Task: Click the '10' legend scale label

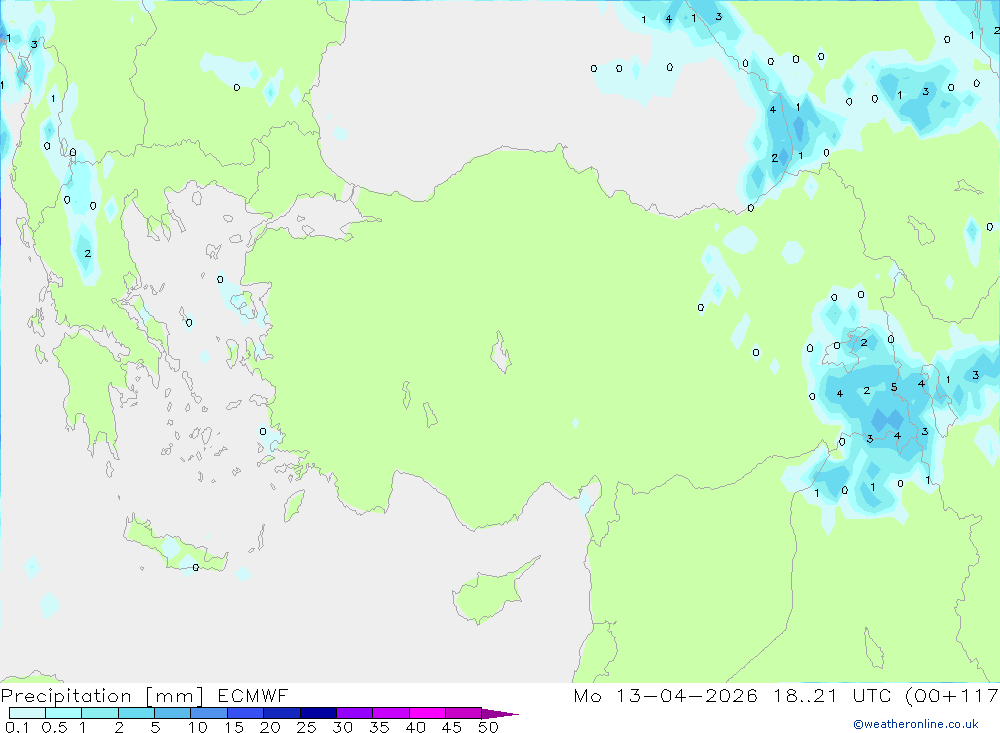Action: click(198, 727)
